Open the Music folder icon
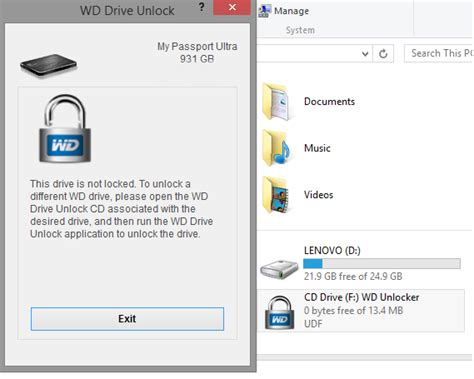This screenshot has height=379, width=474. click(x=276, y=148)
